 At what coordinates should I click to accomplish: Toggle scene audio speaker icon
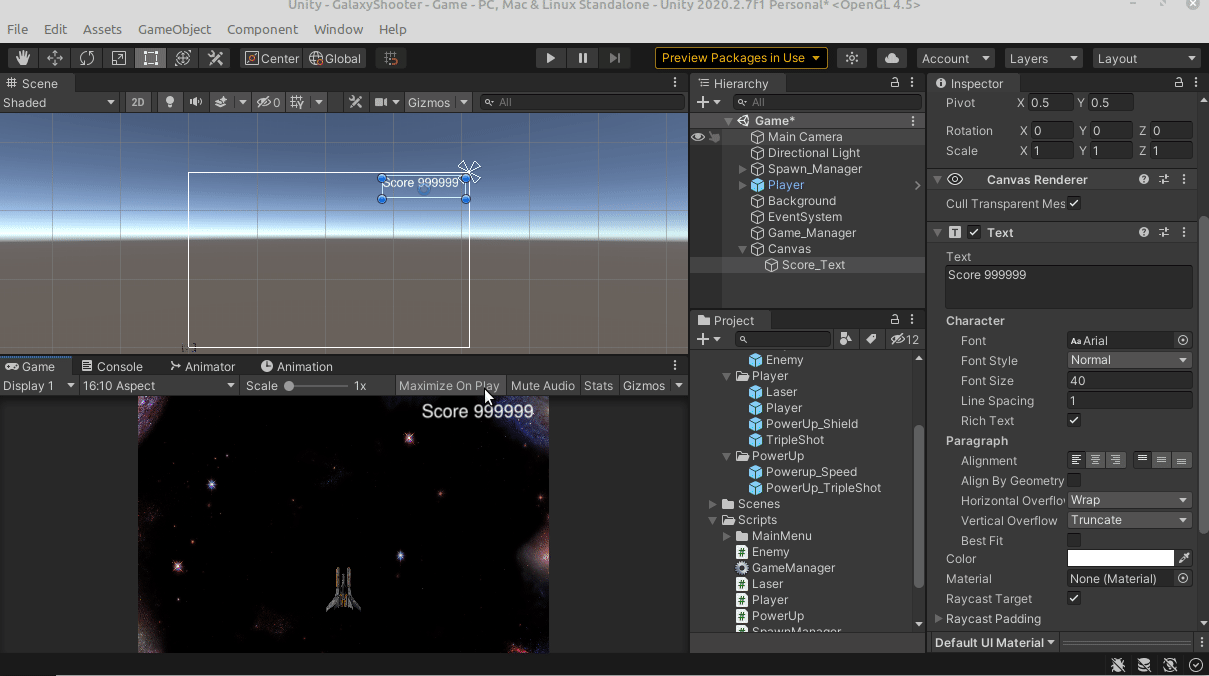(x=195, y=102)
